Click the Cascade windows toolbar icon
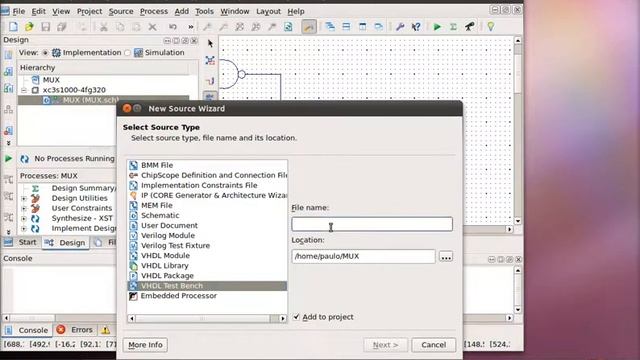The image size is (640, 360). click(330, 27)
